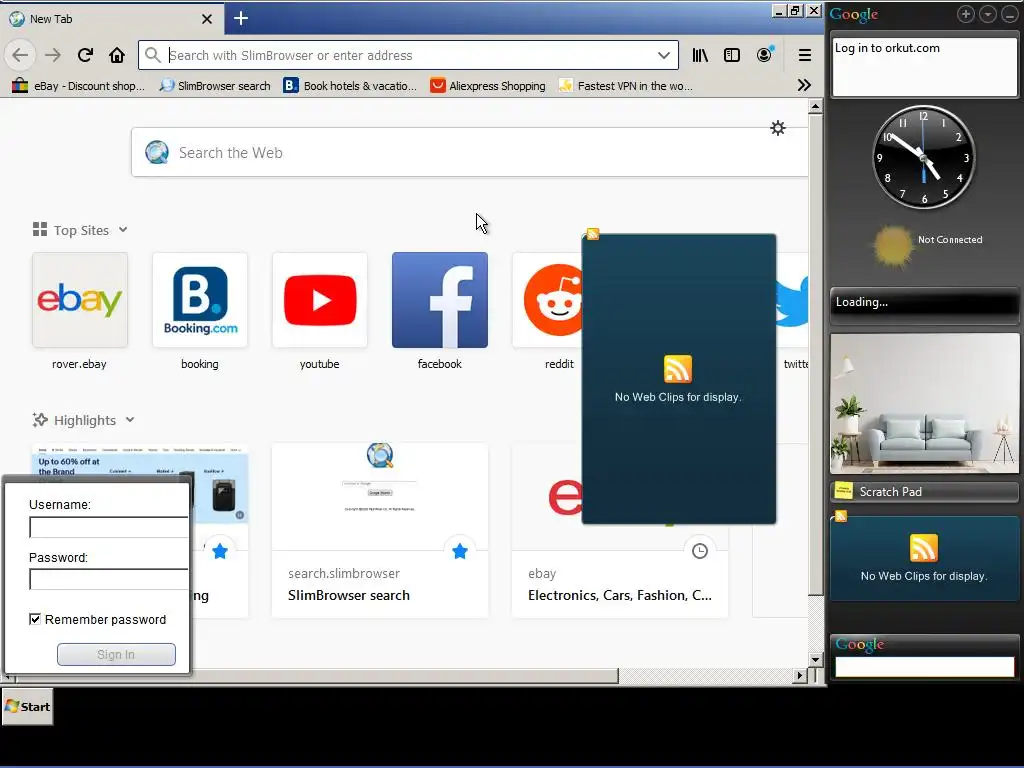Open the SlimBrowser search highlight card
This screenshot has height=768, width=1024.
tap(379, 530)
